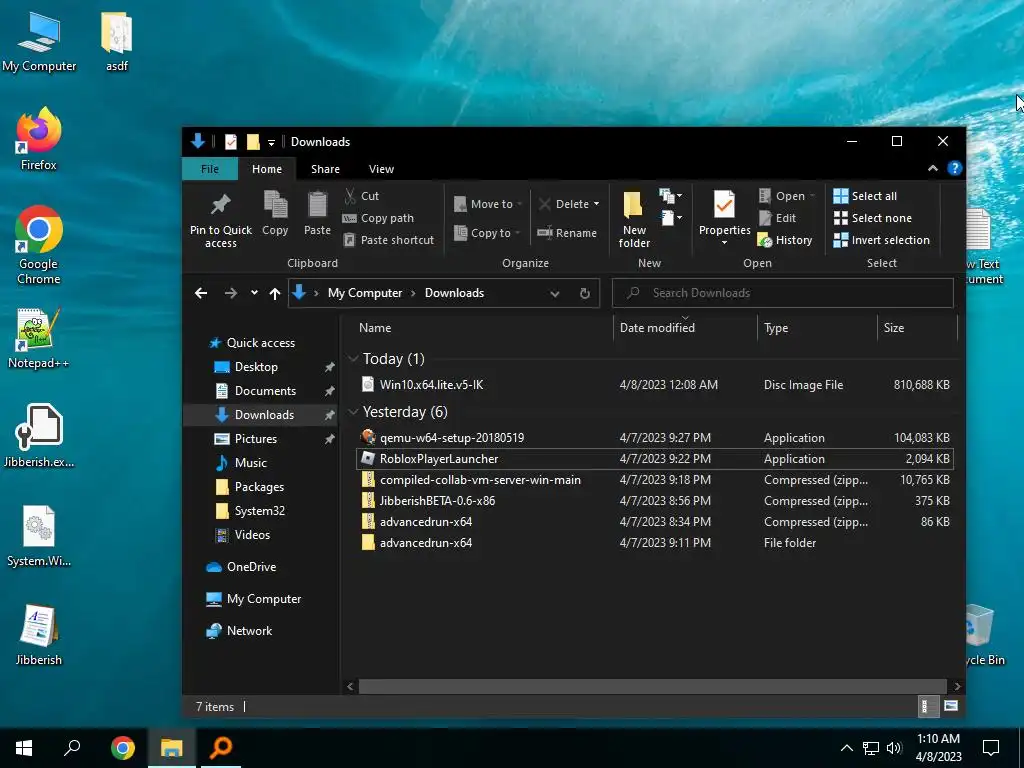Select the asdf folder on desktop
The height and width of the screenshot is (768, 1024).
(x=117, y=40)
